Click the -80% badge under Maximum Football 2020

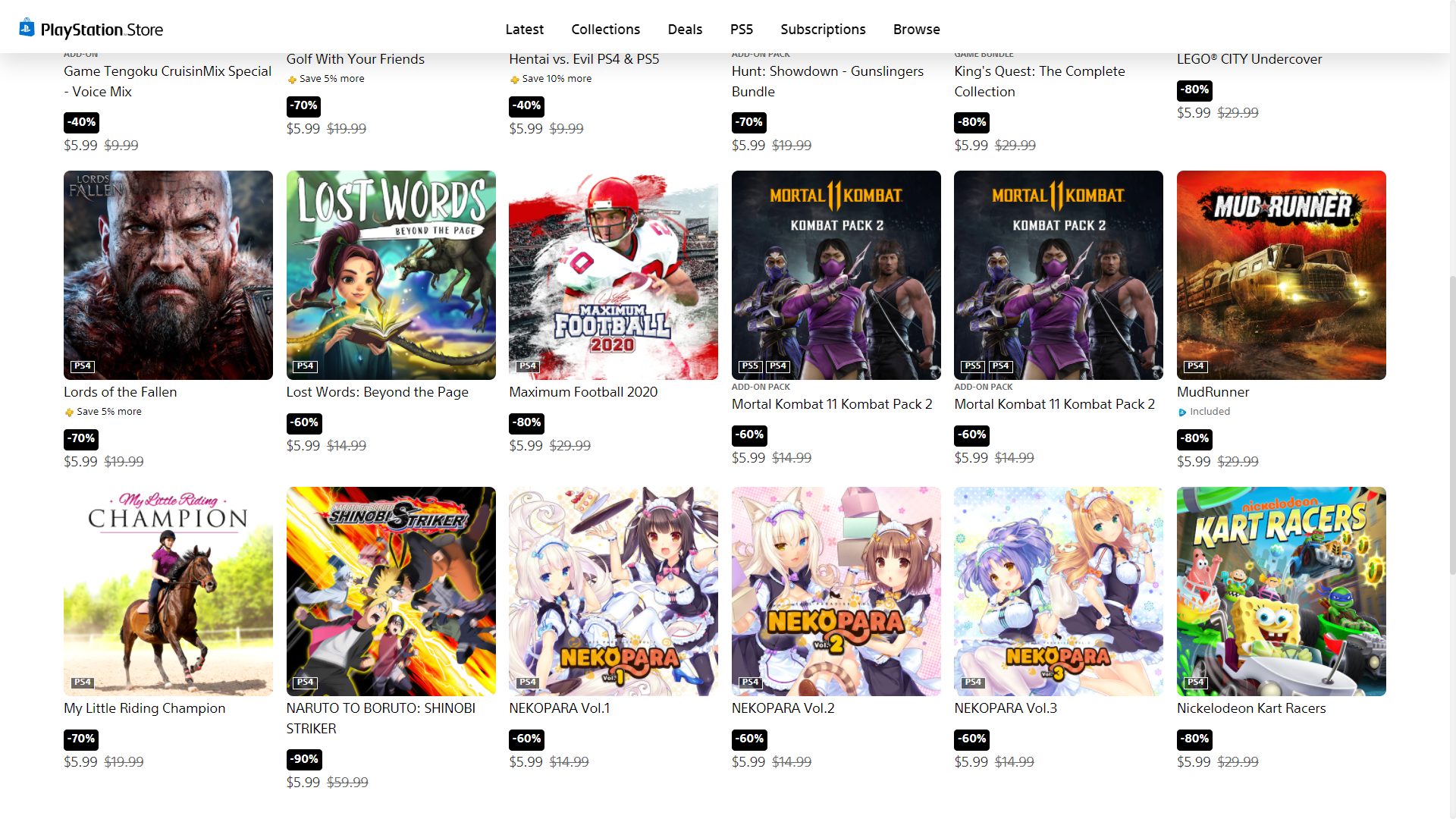click(527, 422)
